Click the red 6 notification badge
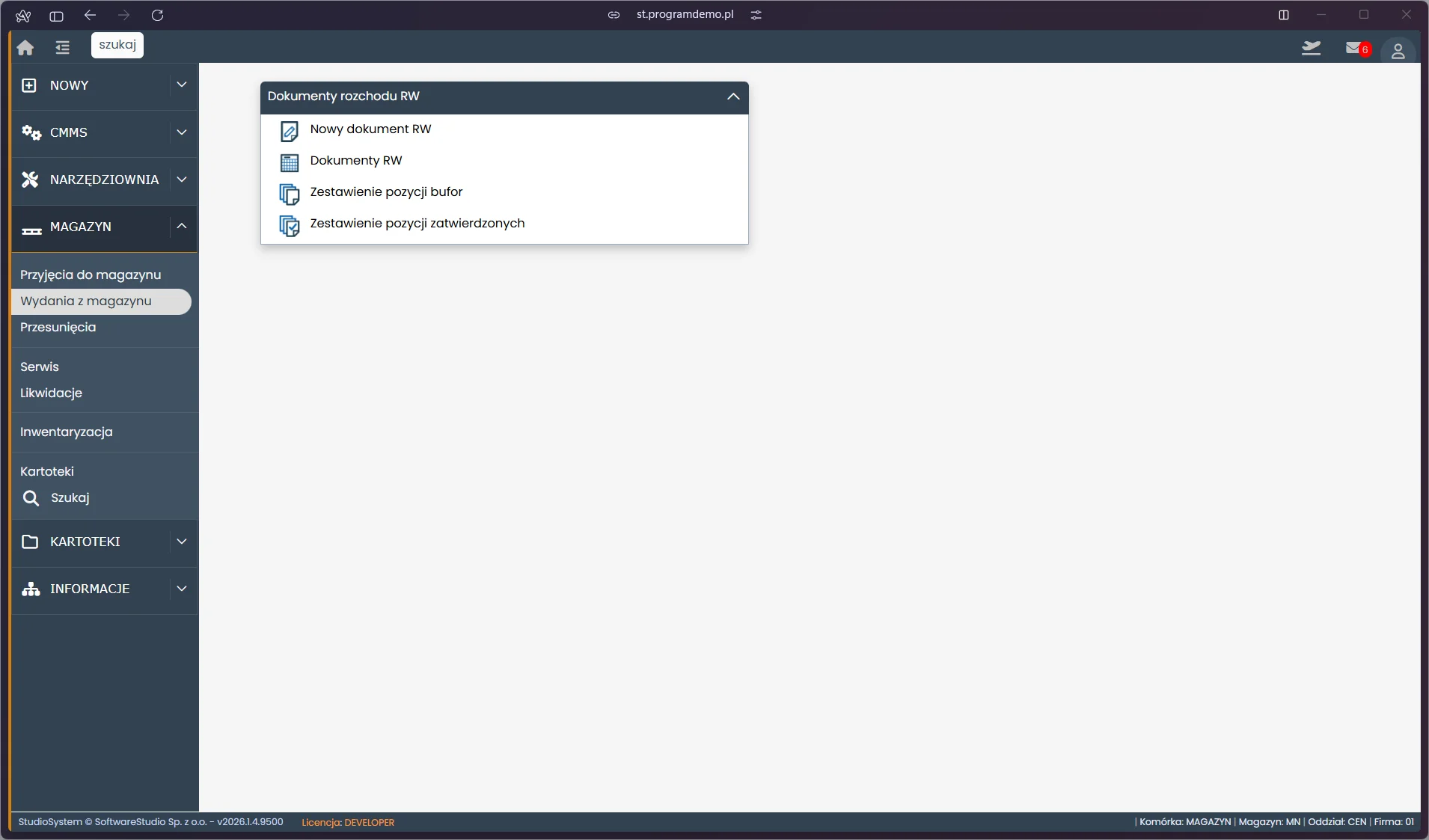 tap(1365, 50)
